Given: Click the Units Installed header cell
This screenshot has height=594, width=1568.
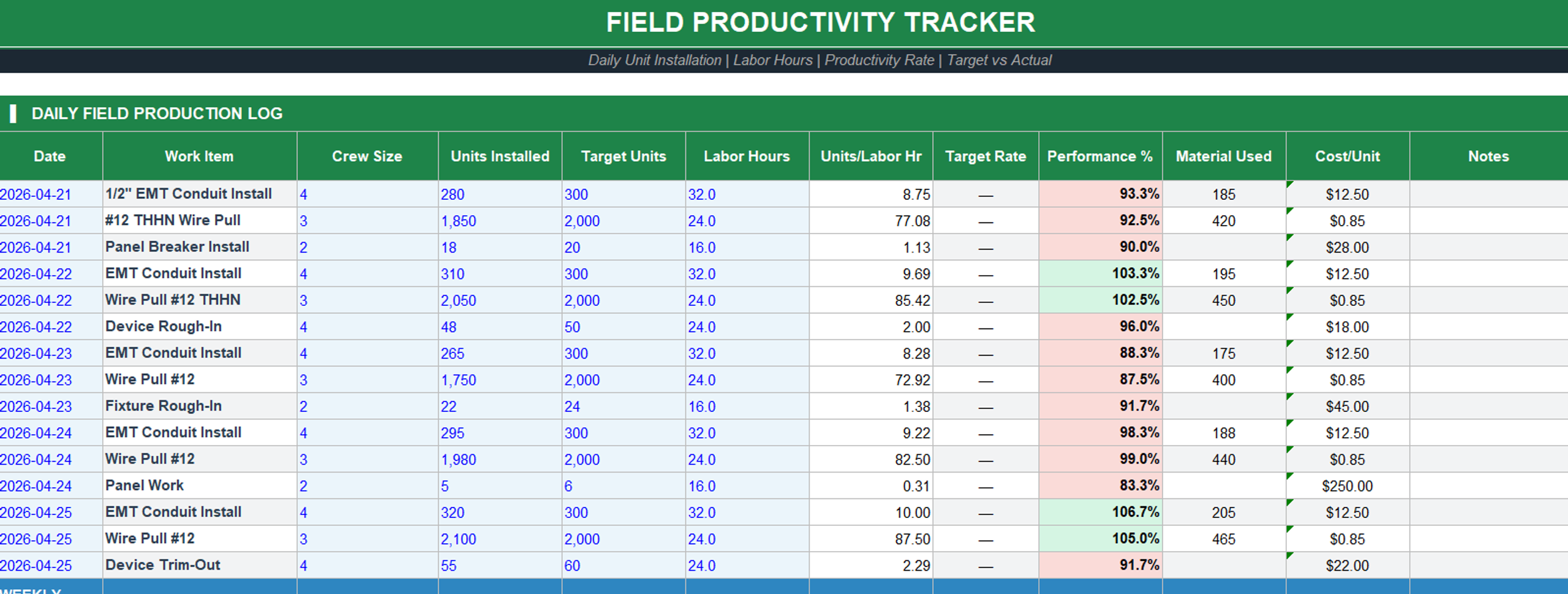Looking at the screenshot, I should tap(500, 156).
